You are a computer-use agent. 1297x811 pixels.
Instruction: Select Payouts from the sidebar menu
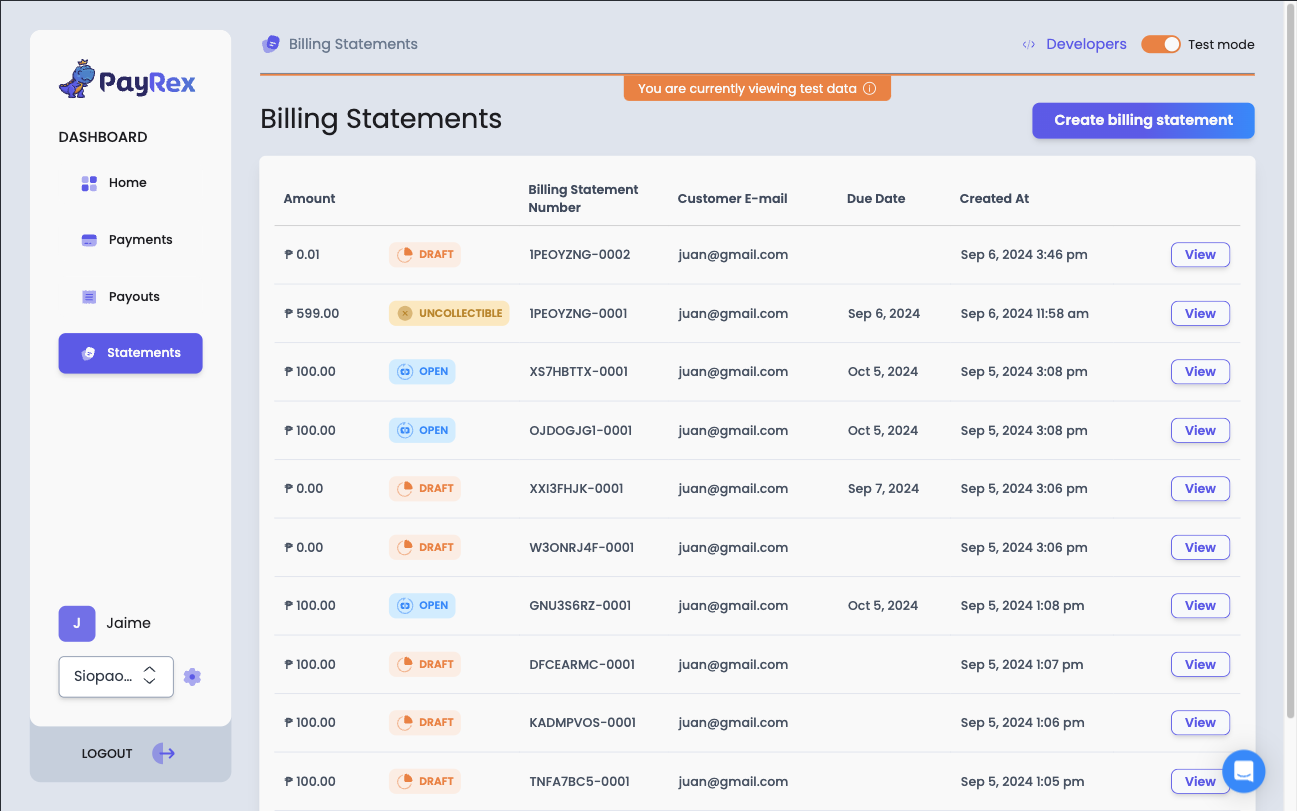[x=132, y=296]
